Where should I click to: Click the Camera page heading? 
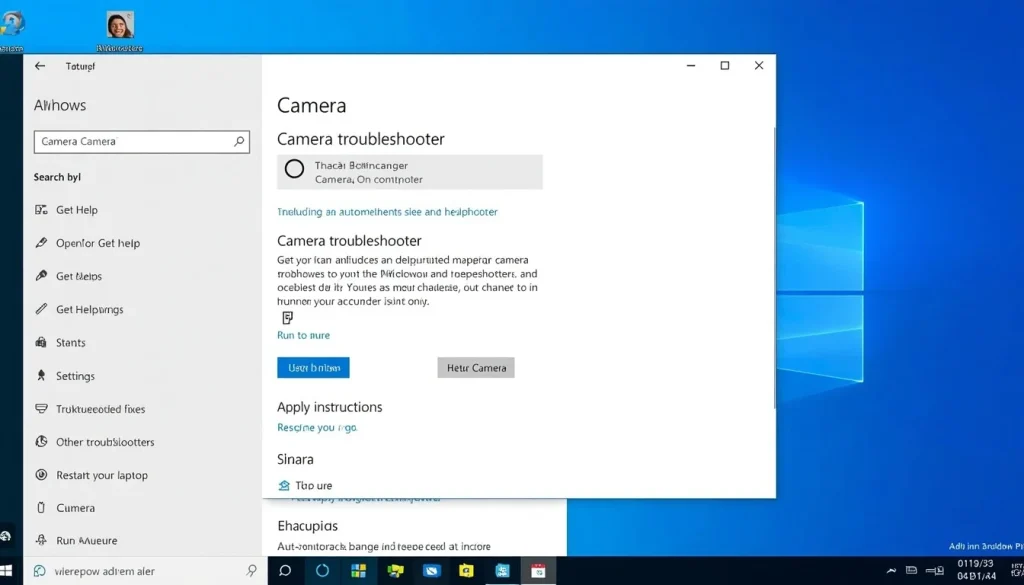tap(312, 105)
